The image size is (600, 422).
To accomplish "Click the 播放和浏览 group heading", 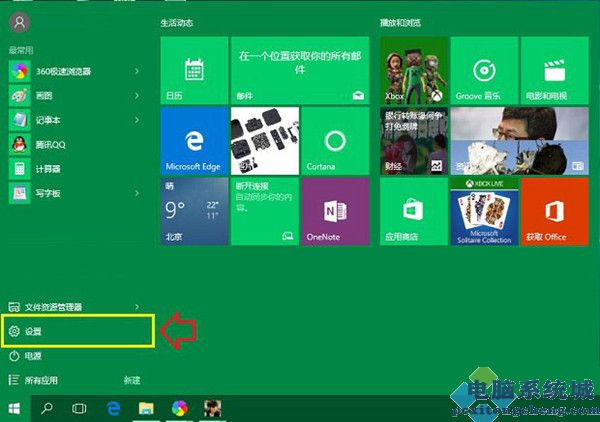I will (x=400, y=23).
